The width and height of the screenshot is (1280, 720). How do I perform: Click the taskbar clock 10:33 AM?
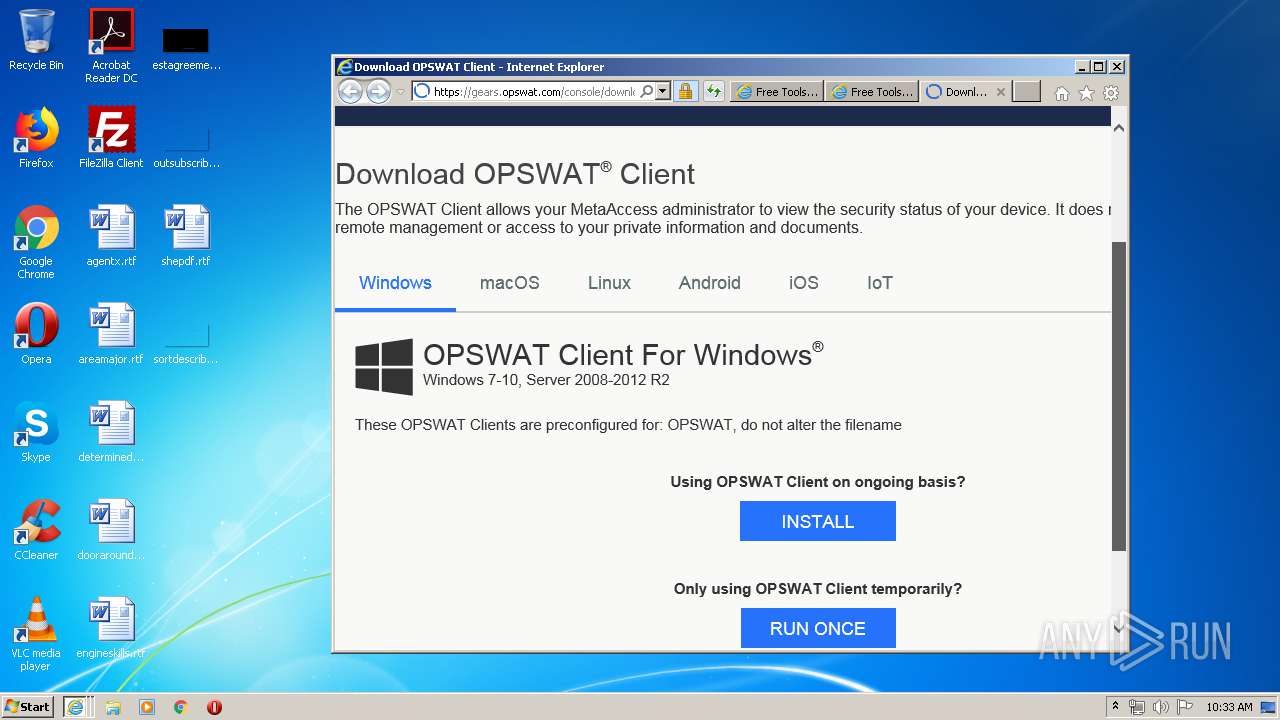[1229, 707]
